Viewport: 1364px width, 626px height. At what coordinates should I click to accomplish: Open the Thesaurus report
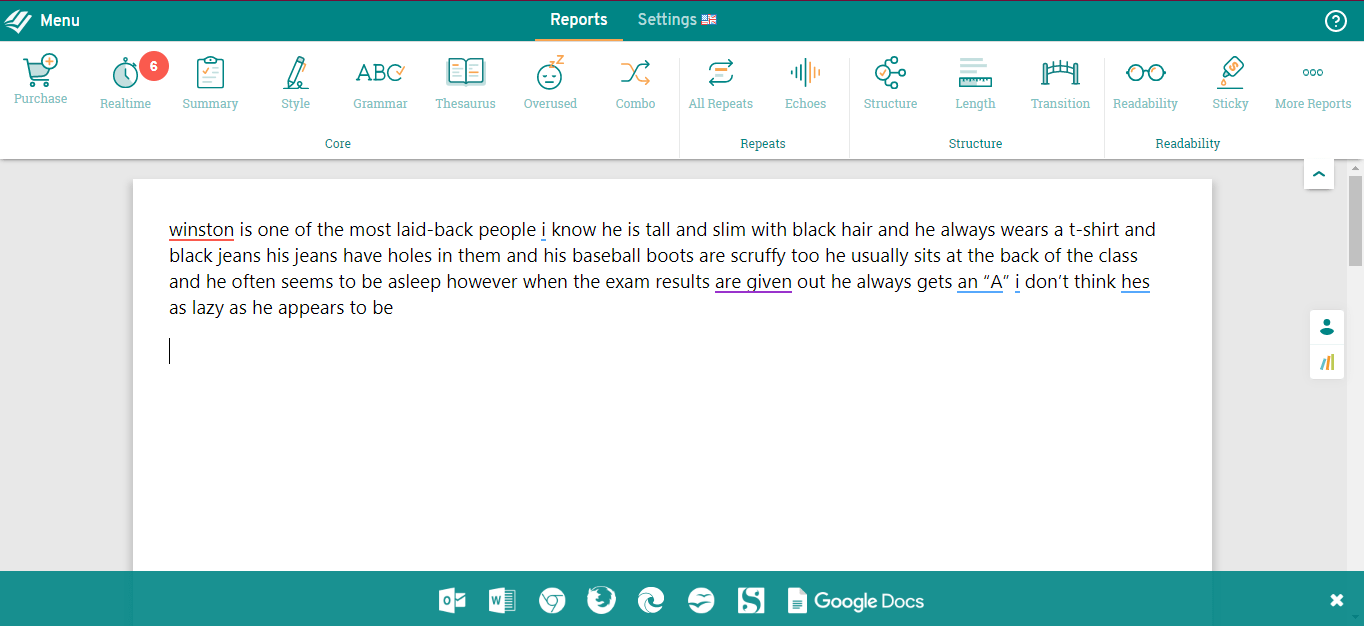(x=465, y=84)
